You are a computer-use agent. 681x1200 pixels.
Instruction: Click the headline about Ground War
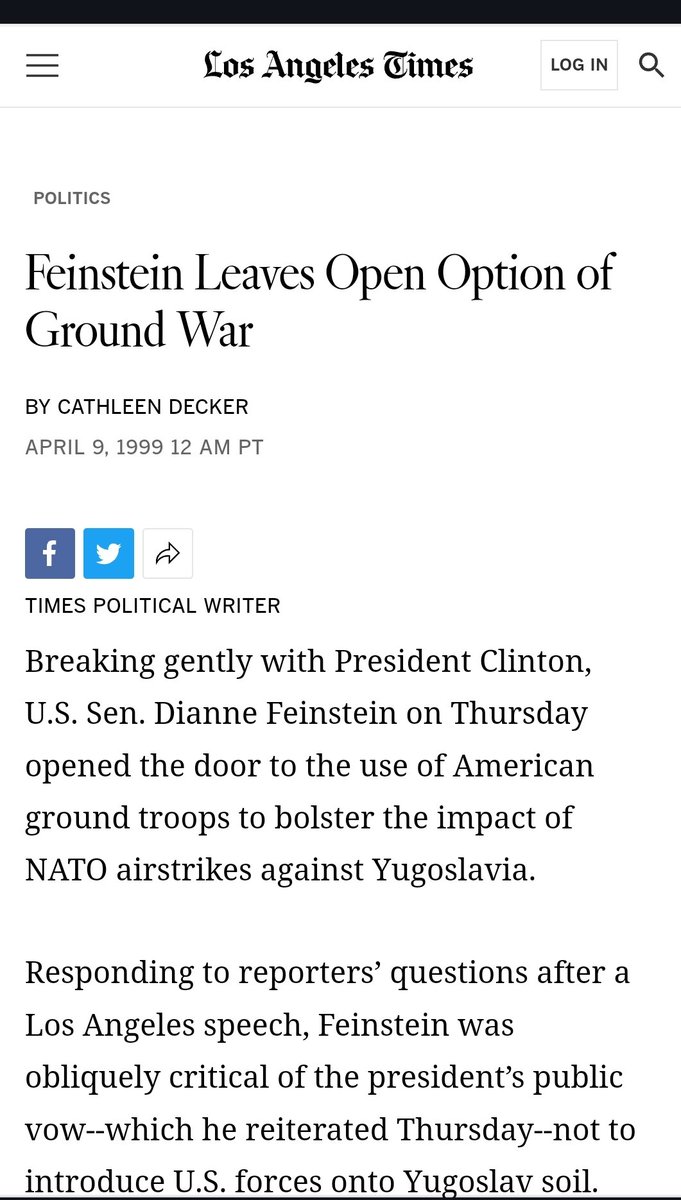click(x=320, y=300)
